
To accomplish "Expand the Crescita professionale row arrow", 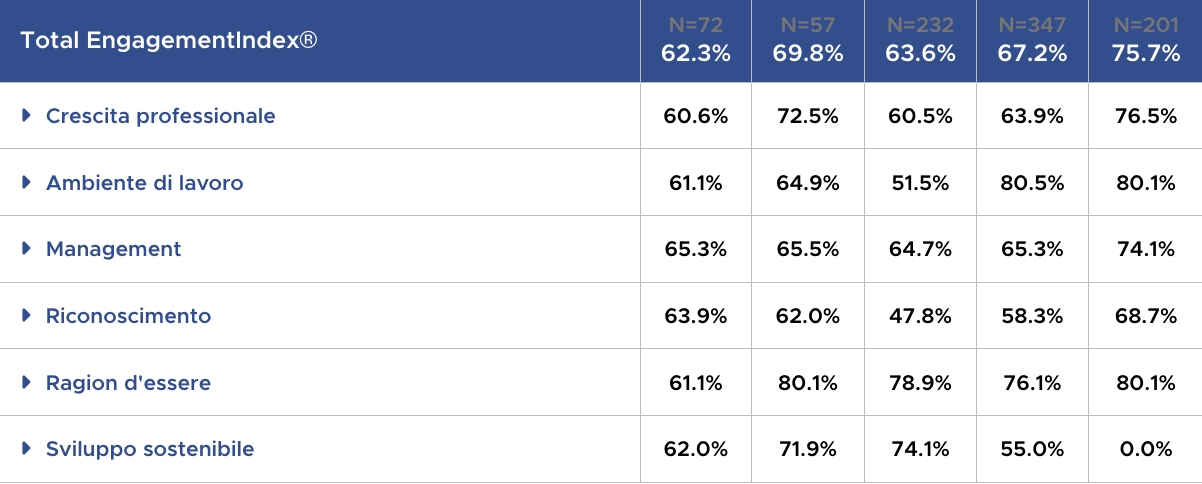I will pos(27,116).
